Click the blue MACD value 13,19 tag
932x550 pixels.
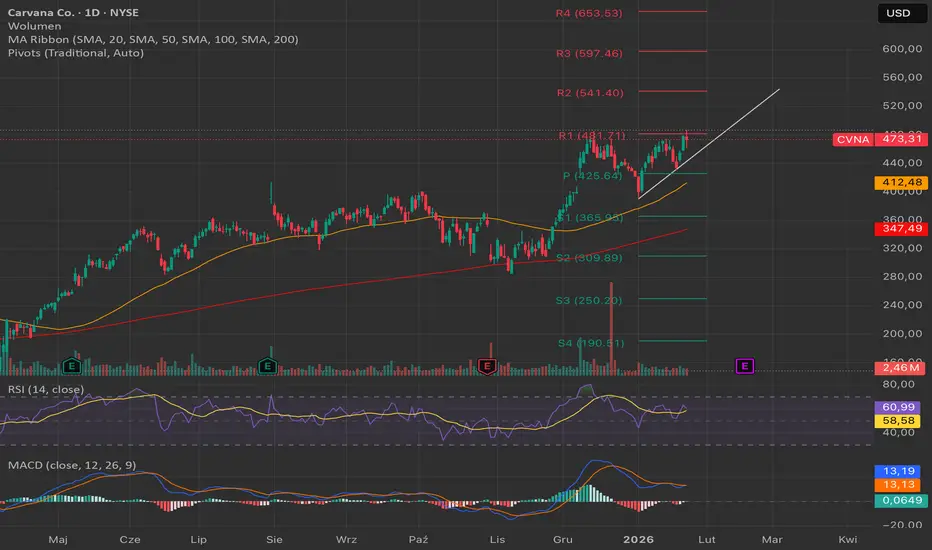tap(901, 470)
